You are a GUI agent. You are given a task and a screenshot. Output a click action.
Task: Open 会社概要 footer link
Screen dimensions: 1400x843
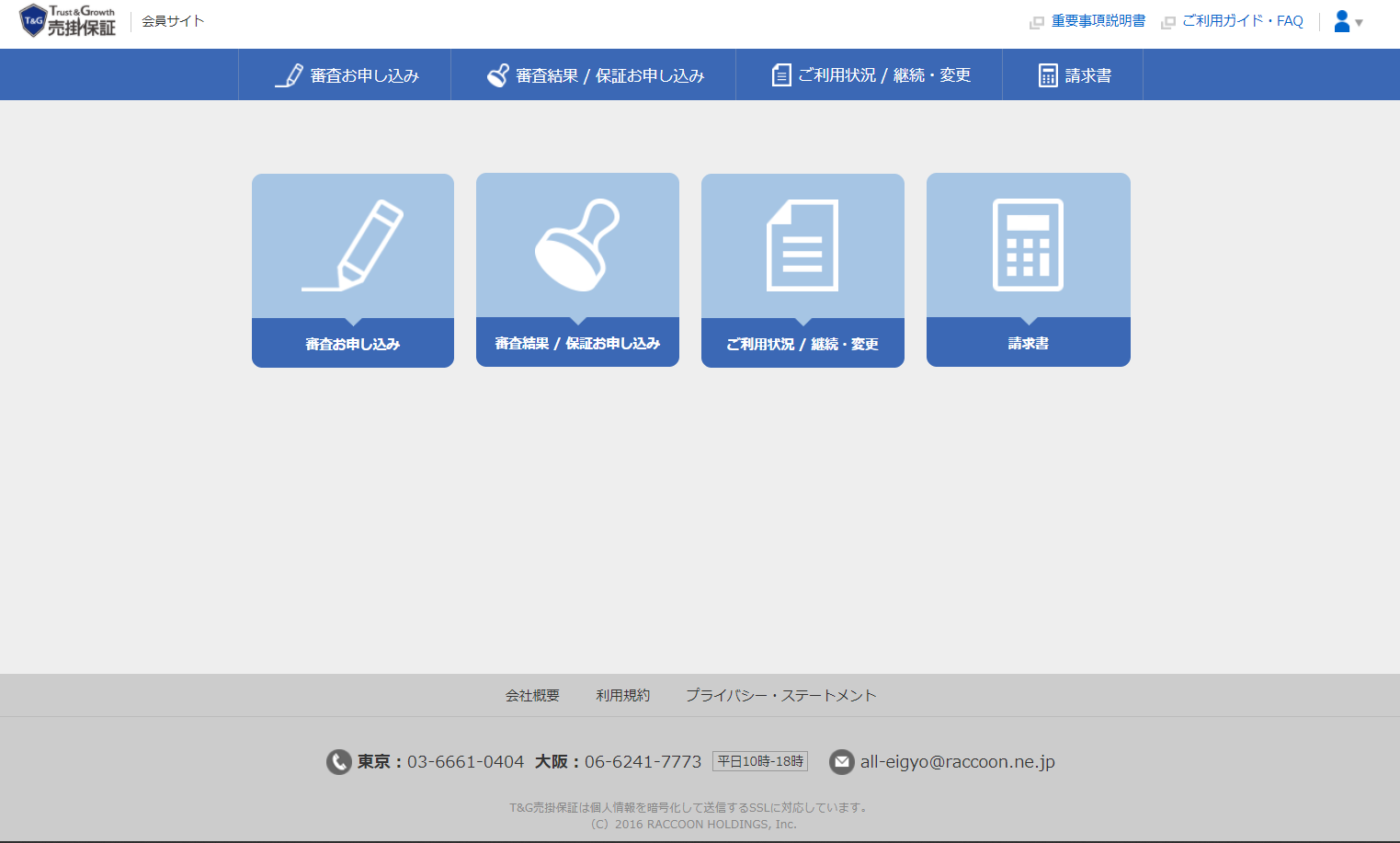[532, 695]
